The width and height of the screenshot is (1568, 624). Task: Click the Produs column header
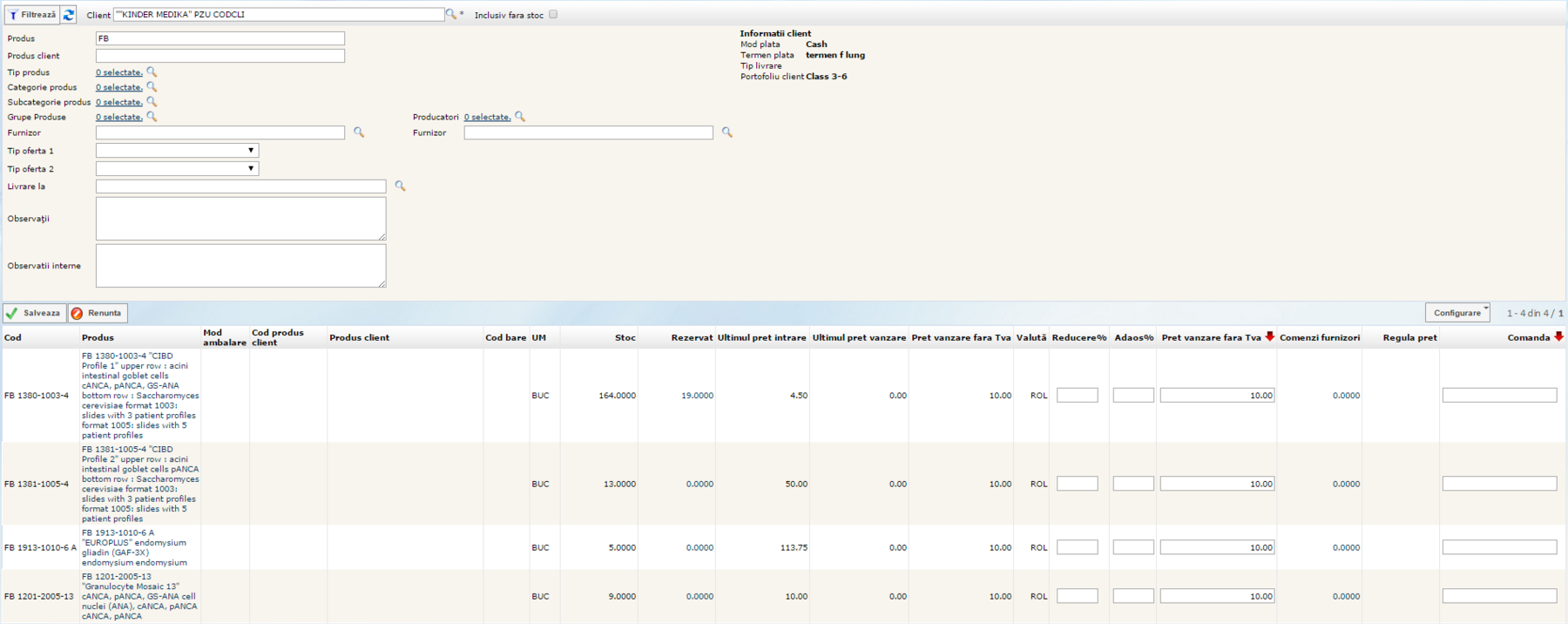pyautogui.click(x=98, y=338)
